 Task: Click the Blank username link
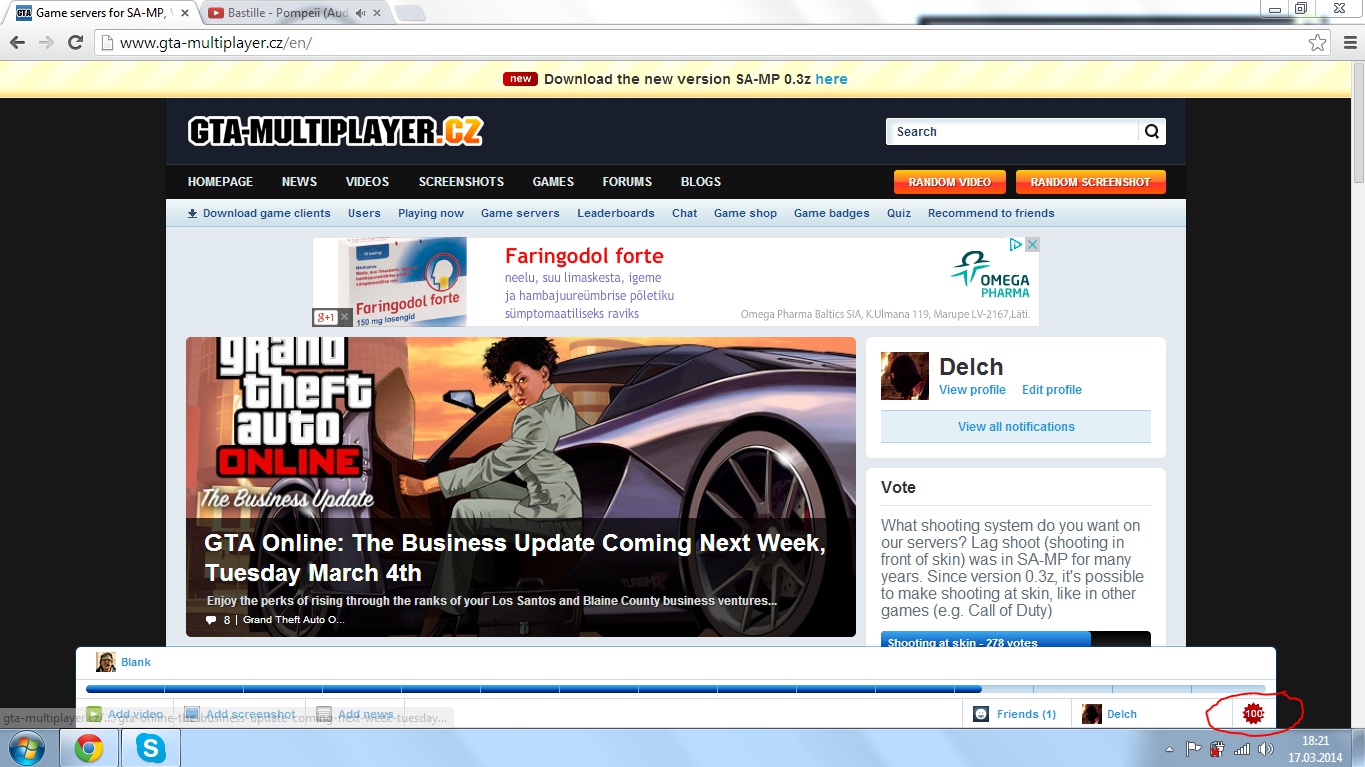(x=136, y=662)
